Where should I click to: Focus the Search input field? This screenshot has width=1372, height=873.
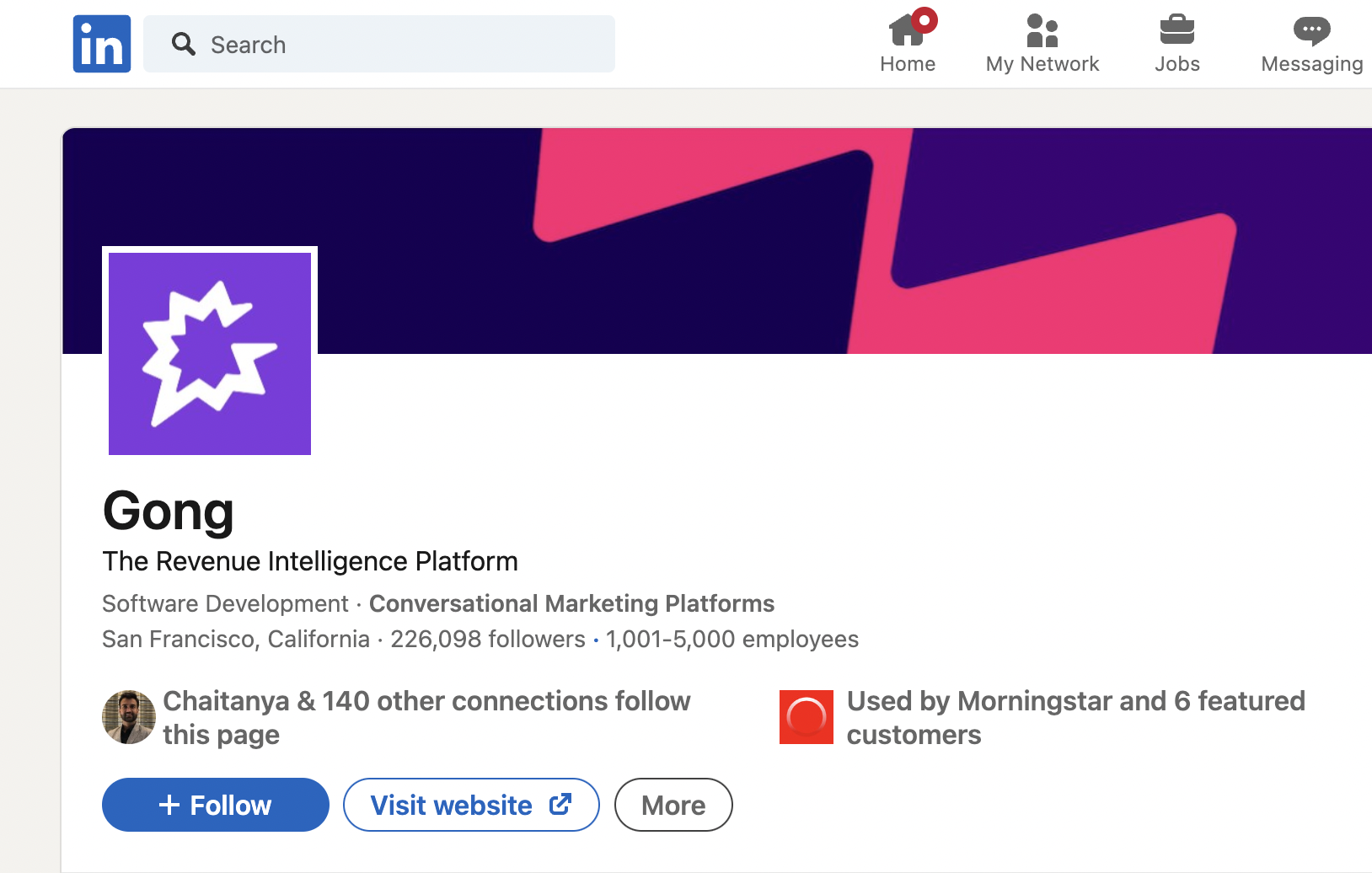point(379,44)
